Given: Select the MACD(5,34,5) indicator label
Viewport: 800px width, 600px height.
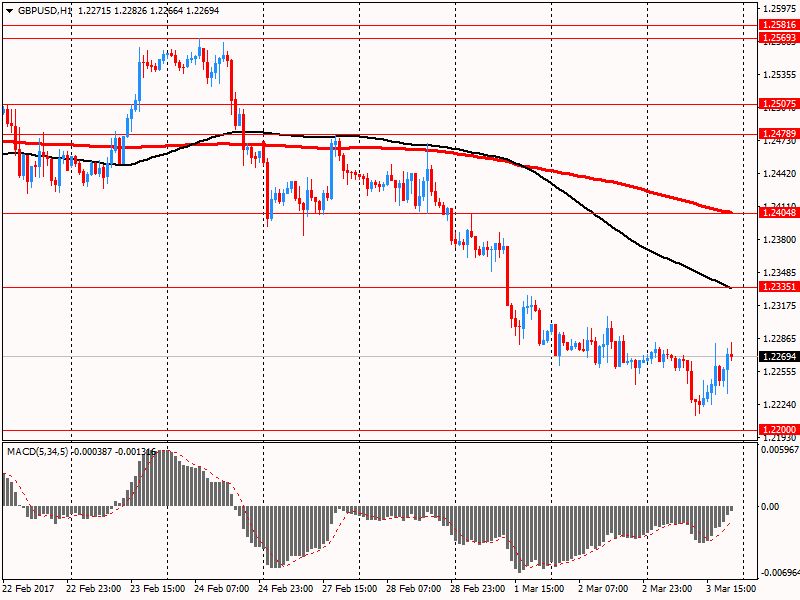Looking at the screenshot, I should [37, 452].
